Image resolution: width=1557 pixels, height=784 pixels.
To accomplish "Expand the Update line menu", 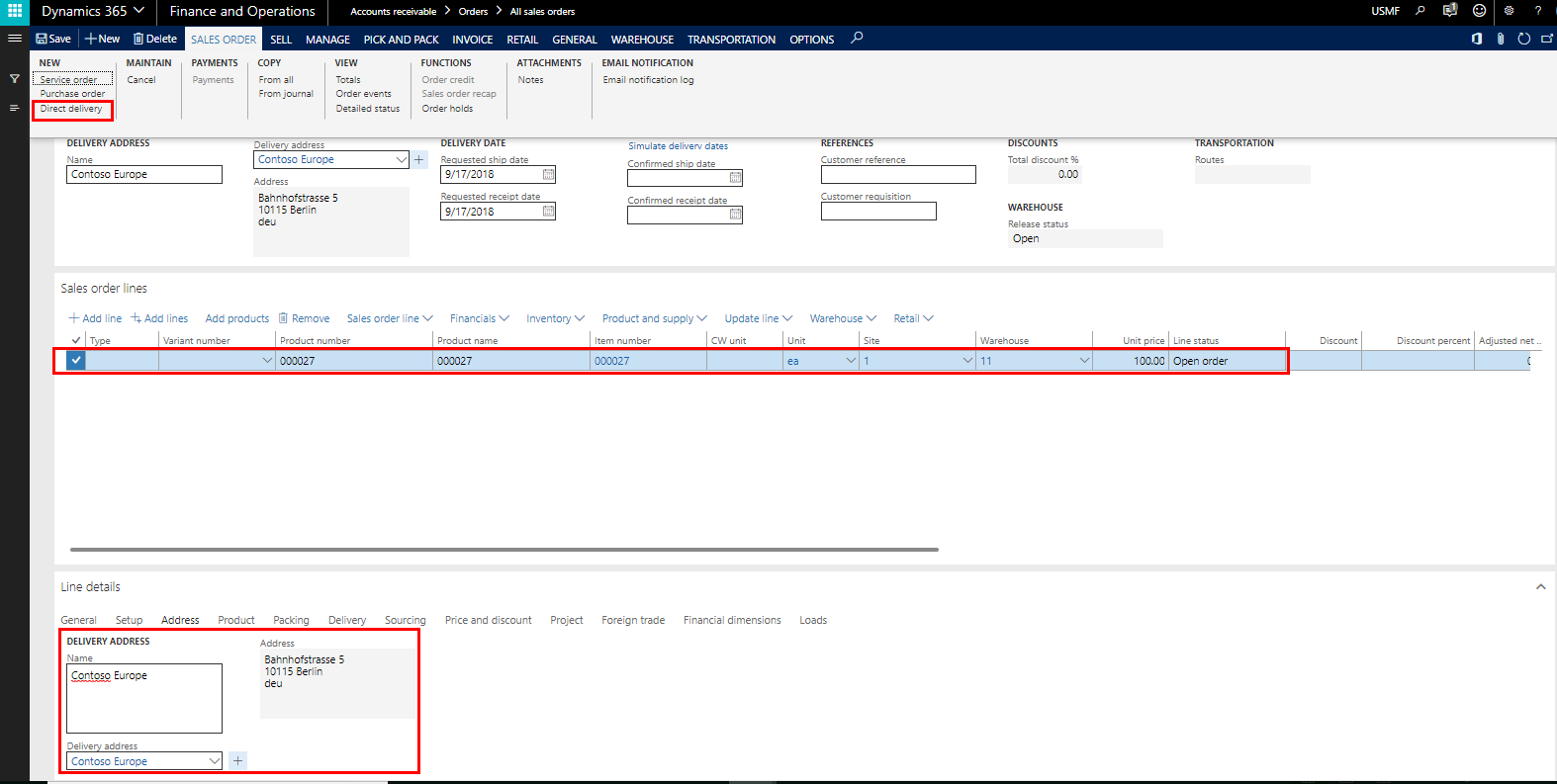I will pyautogui.click(x=759, y=318).
